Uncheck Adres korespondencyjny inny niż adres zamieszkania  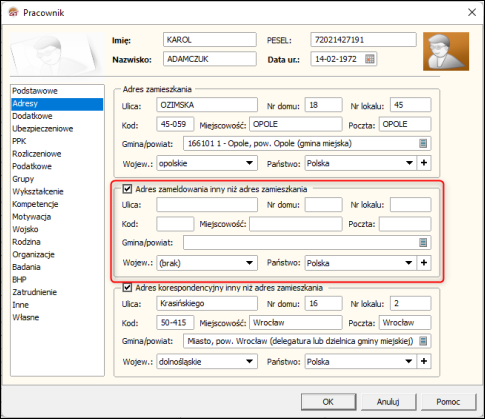[127, 287]
